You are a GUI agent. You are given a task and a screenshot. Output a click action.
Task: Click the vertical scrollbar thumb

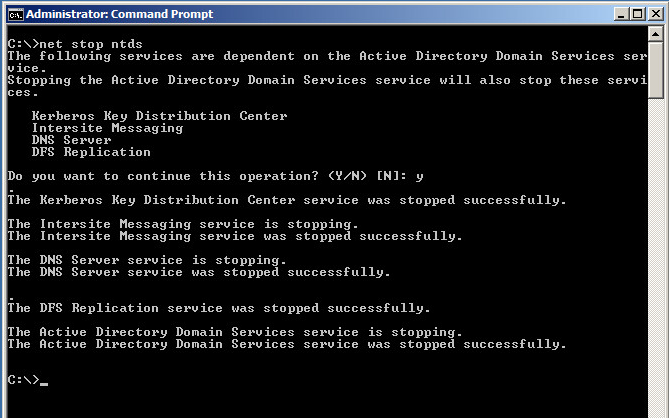tap(655, 70)
